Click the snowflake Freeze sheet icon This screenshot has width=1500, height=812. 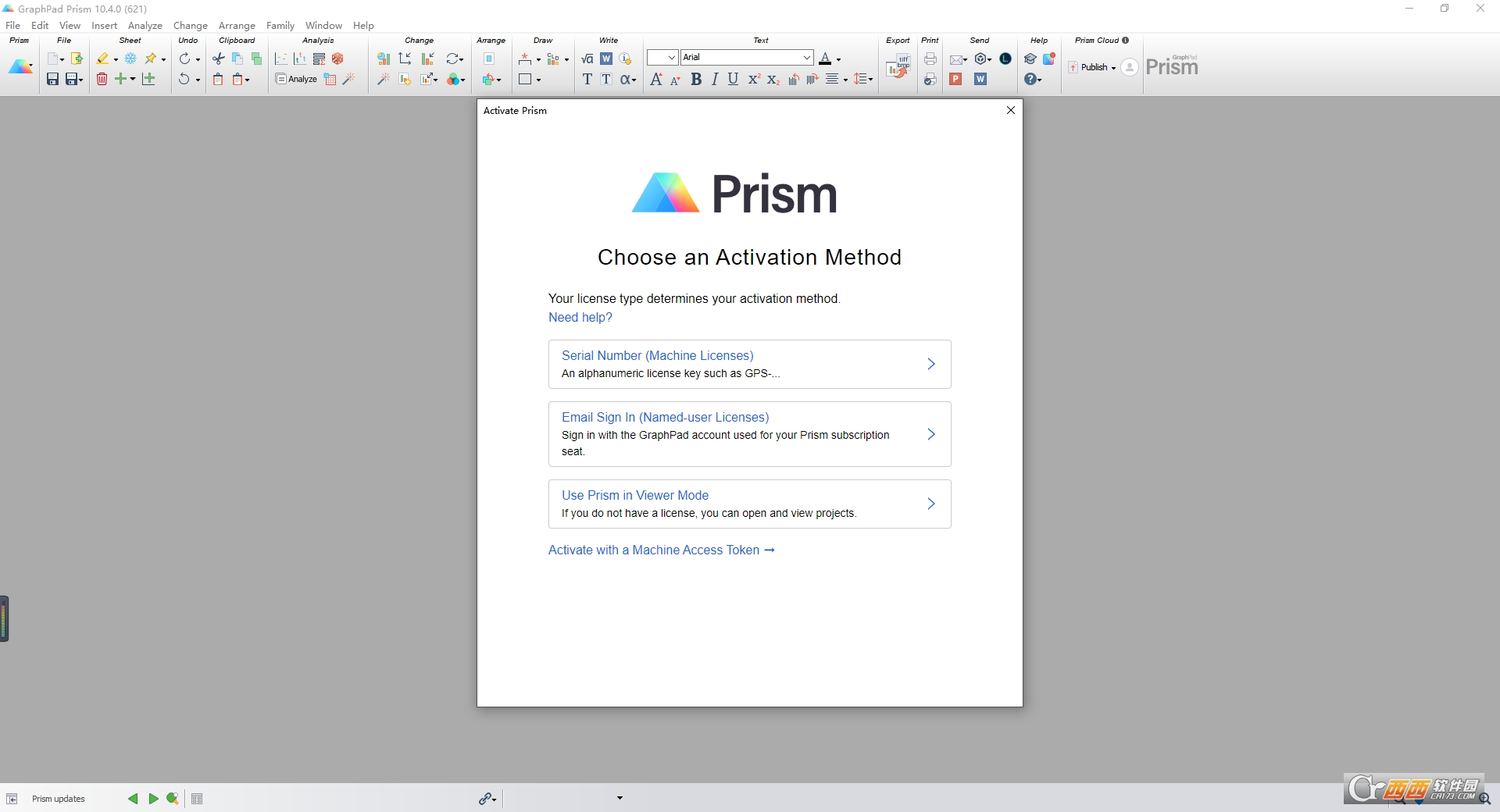[130, 59]
